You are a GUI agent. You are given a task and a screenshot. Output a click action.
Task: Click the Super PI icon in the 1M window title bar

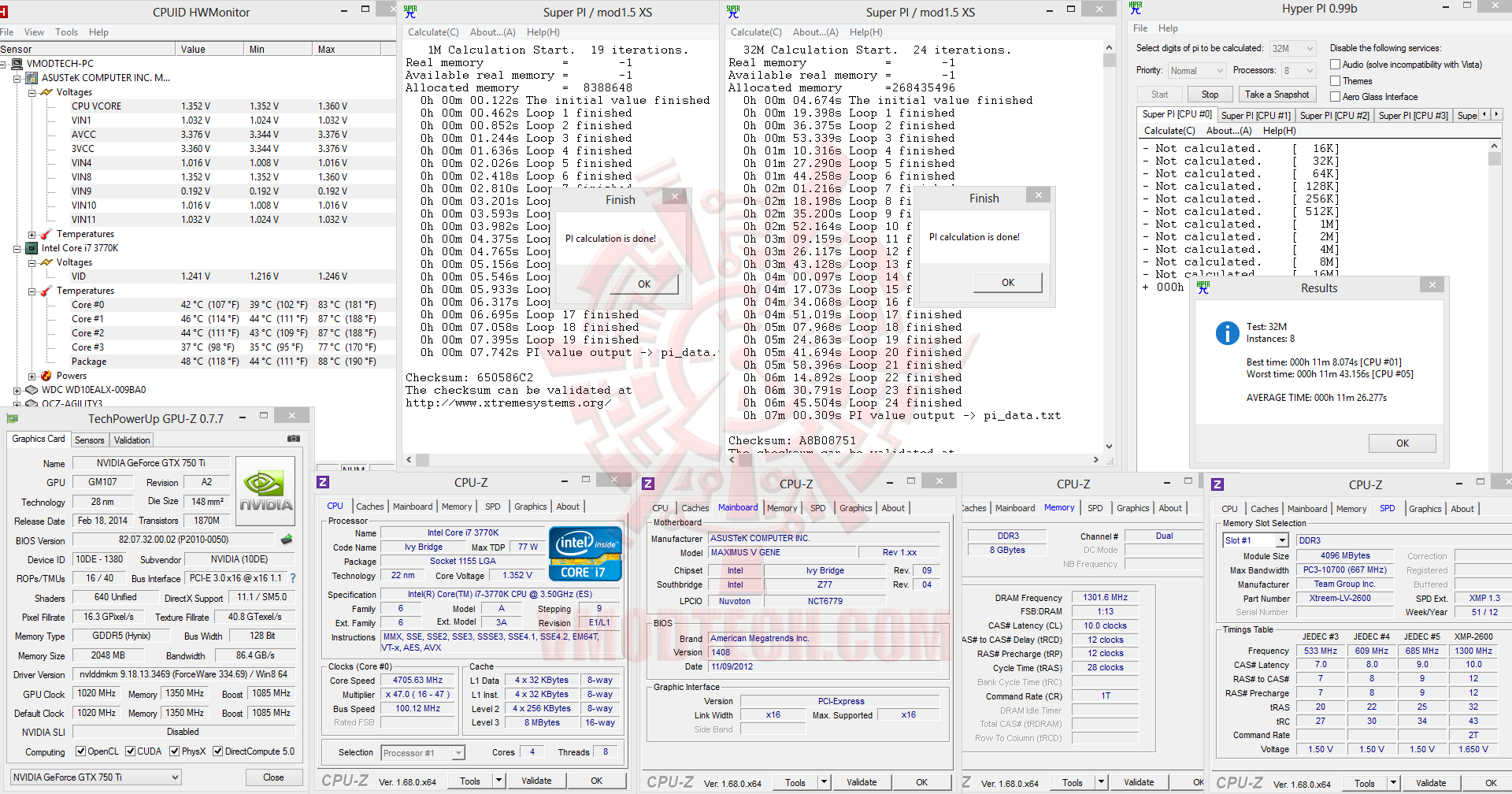[410, 12]
